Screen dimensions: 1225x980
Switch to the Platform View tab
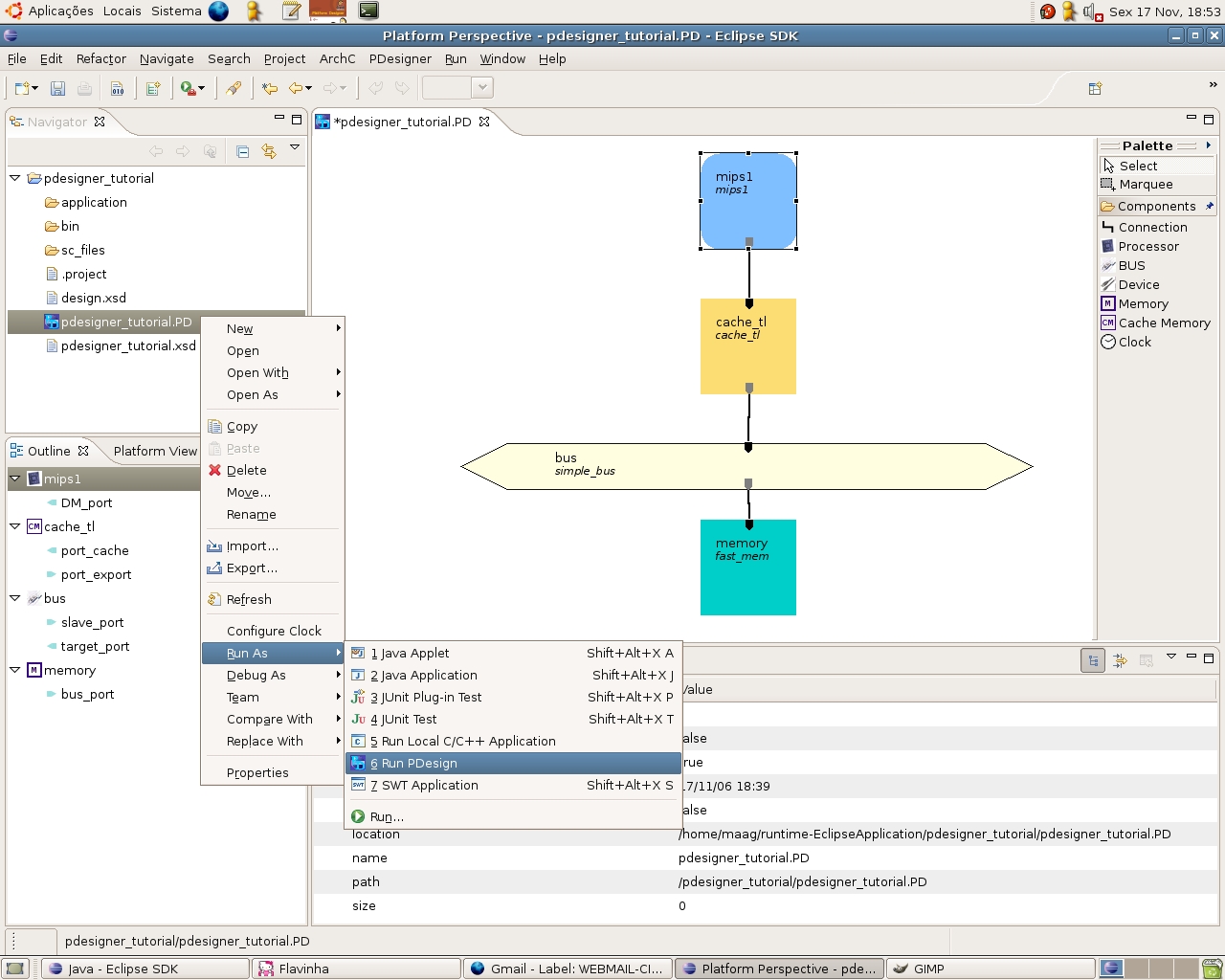point(155,451)
